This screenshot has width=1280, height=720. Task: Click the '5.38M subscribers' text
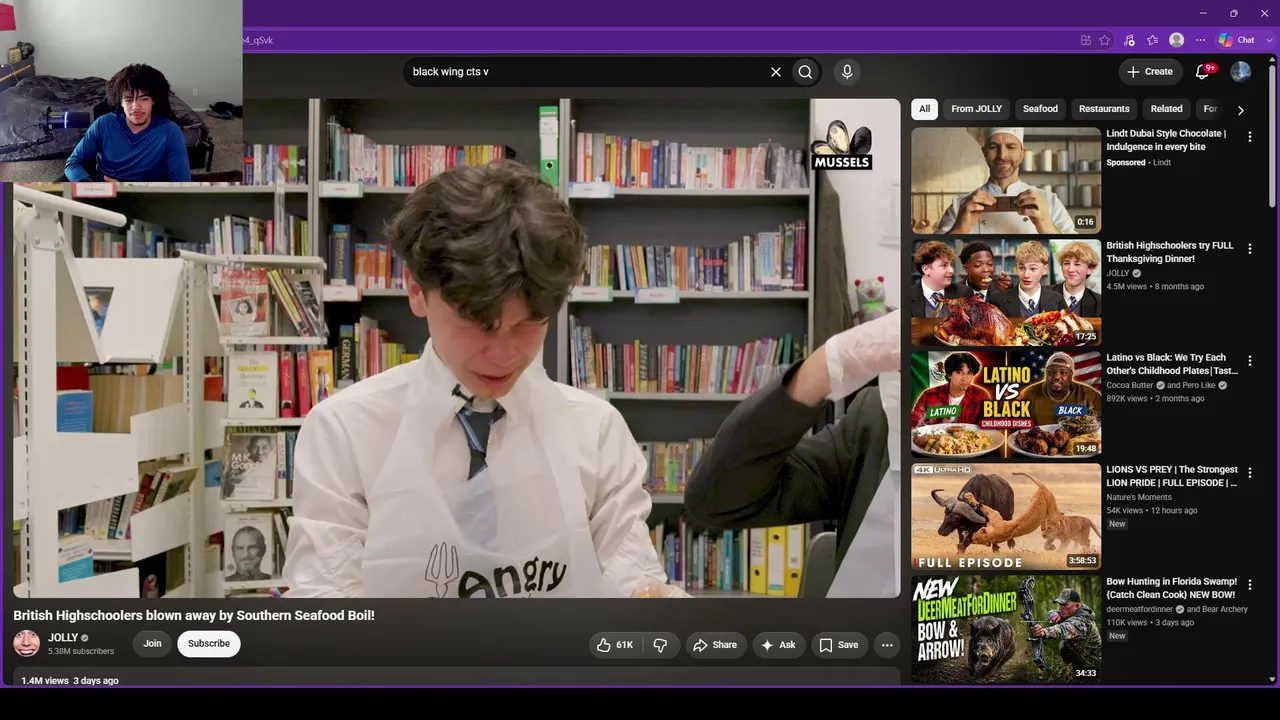(81, 651)
